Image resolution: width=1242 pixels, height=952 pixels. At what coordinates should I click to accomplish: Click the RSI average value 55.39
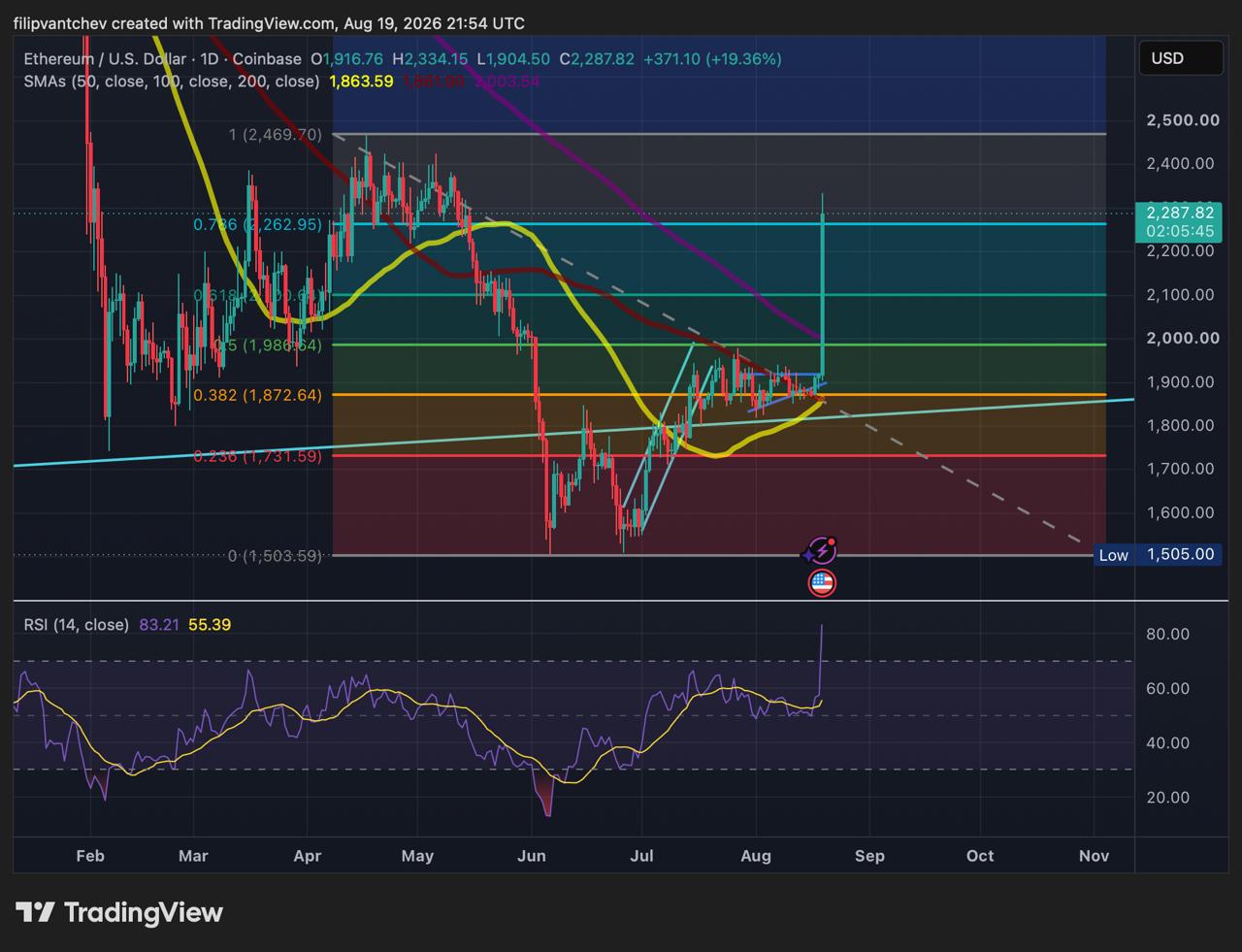tap(210, 625)
